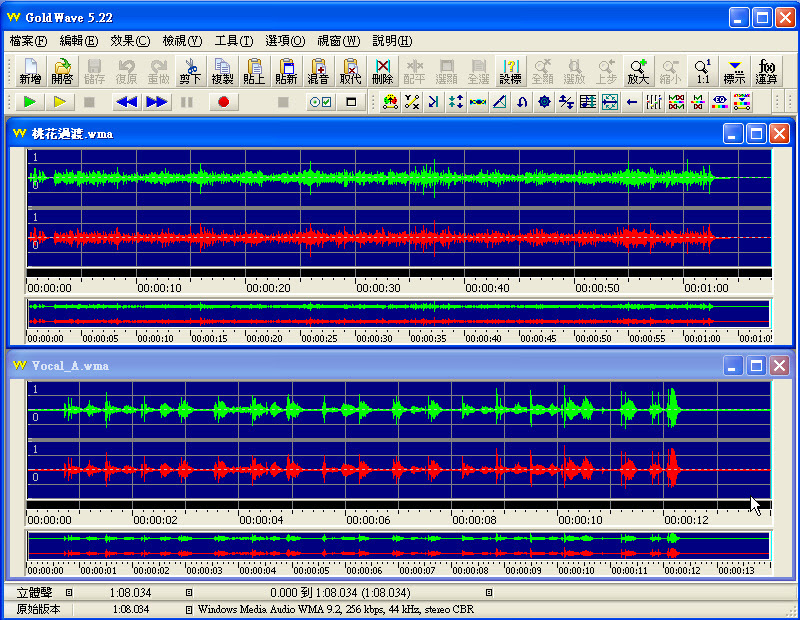This screenshot has width=800, height=620.
Task: Minimize the 桃花過渡.wma sound window
Action: 733,134
